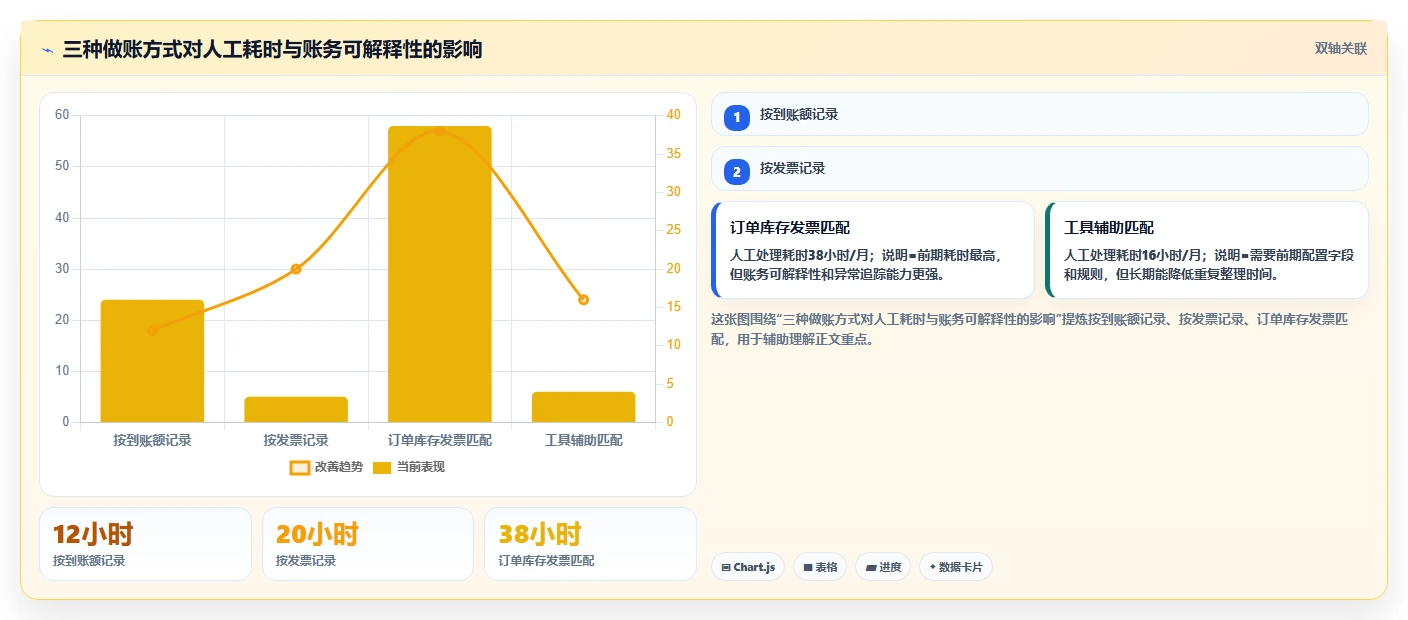Click the line point above 按发票记录

[296, 269]
